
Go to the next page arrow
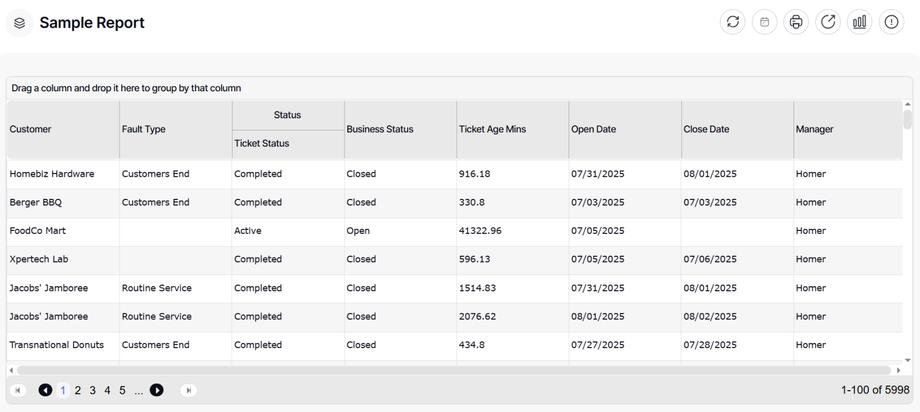coord(157,390)
